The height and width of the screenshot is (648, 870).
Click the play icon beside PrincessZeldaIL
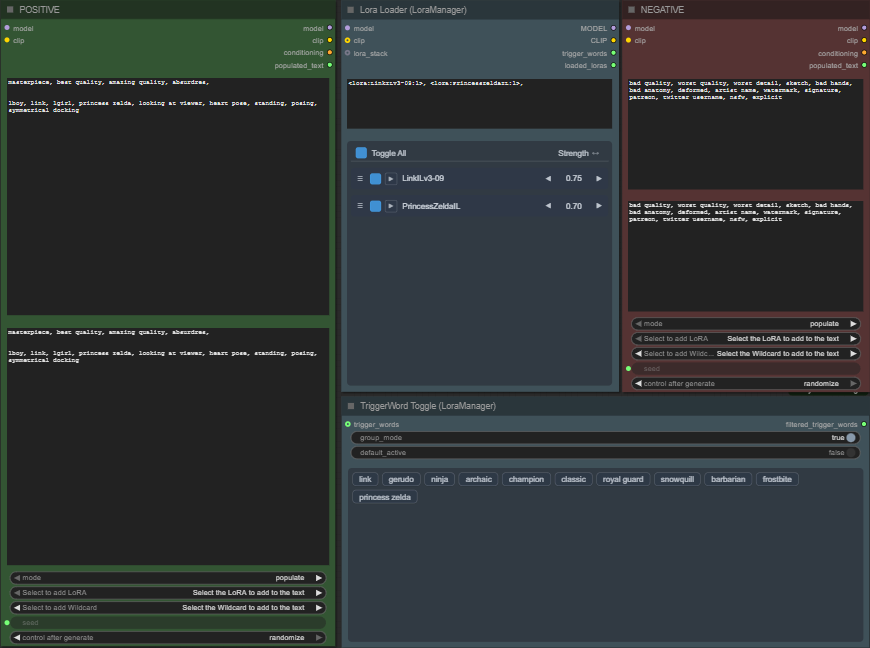[x=391, y=206]
